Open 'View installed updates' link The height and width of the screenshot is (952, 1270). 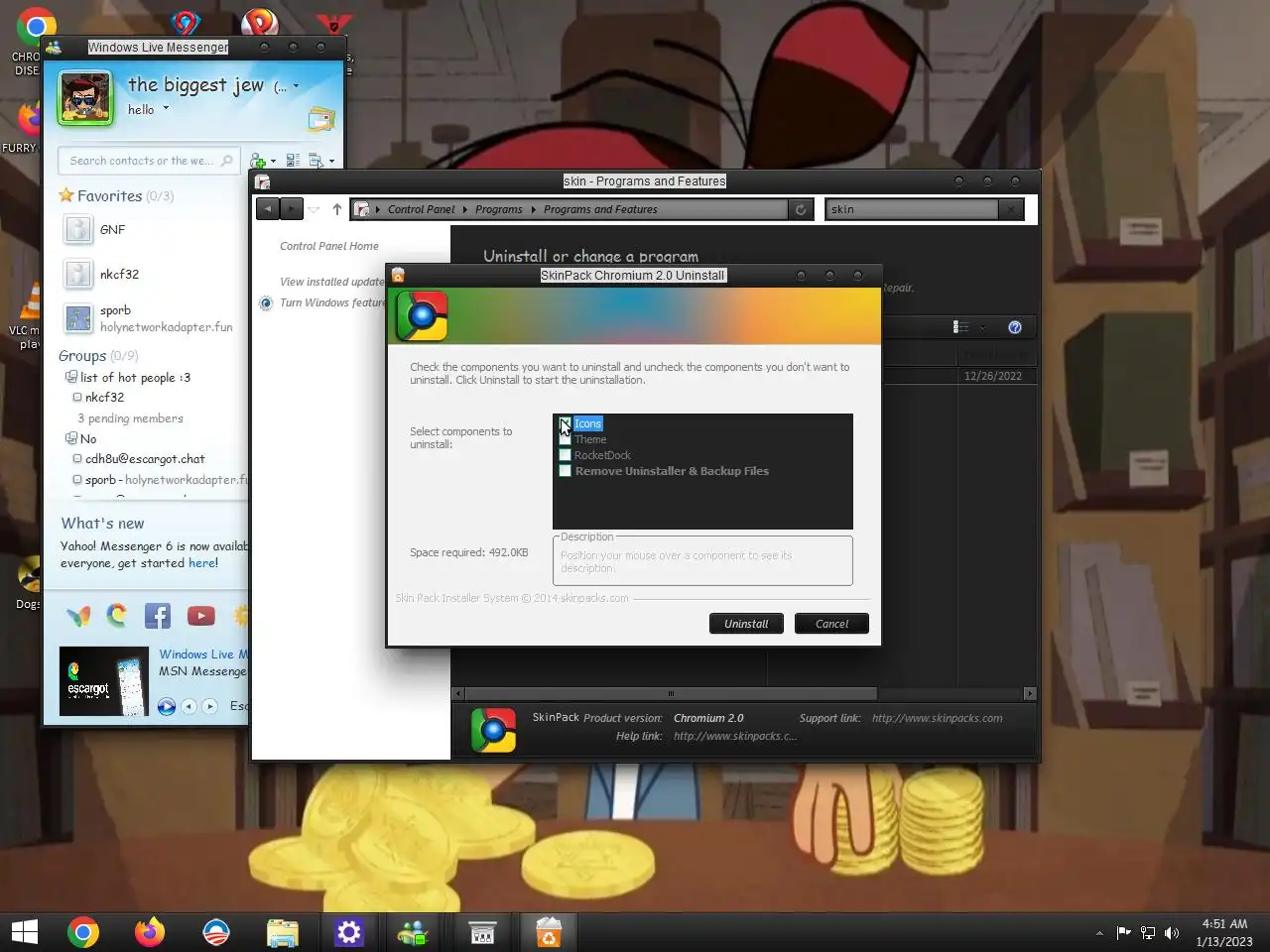331,282
